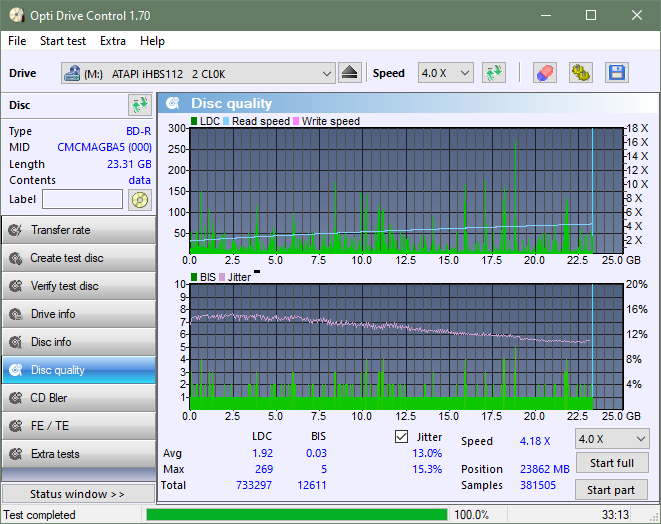
Task: Show the Status window panel
Action: (78, 494)
